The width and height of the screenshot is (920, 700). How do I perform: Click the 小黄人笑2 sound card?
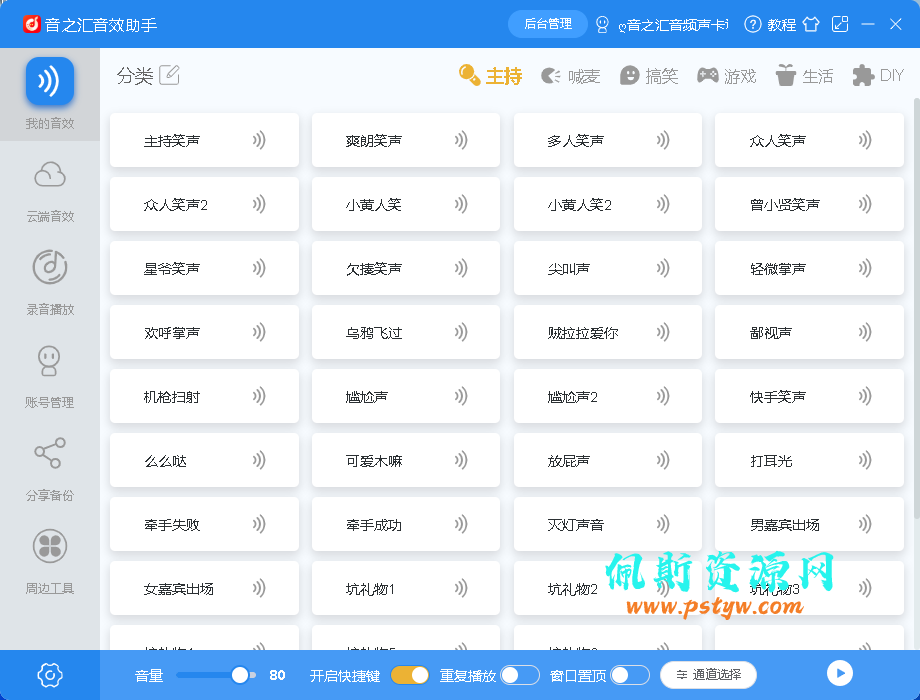(608, 204)
